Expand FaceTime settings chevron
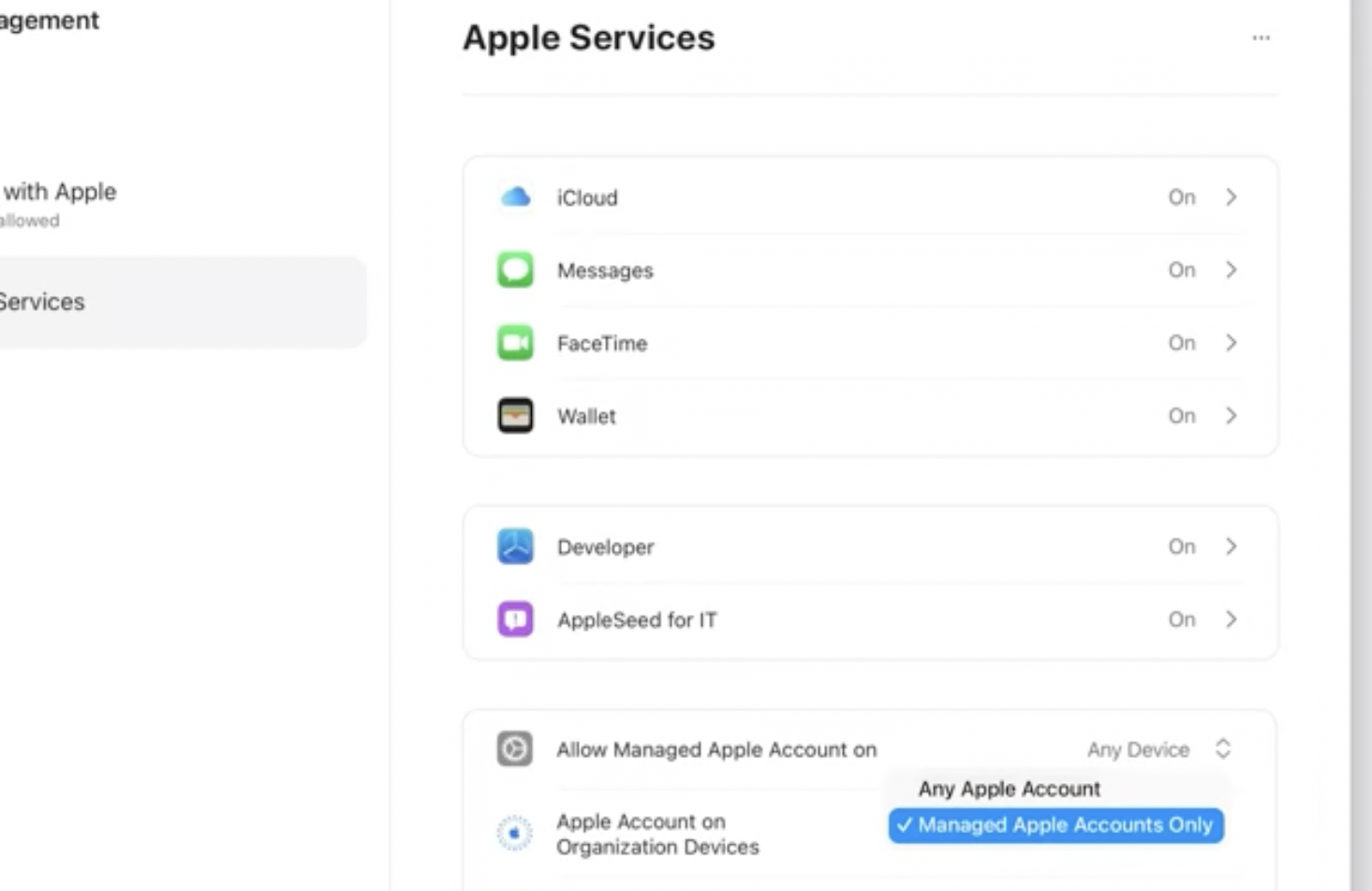Viewport: 1372px width, 891px height. [1232, 343]
